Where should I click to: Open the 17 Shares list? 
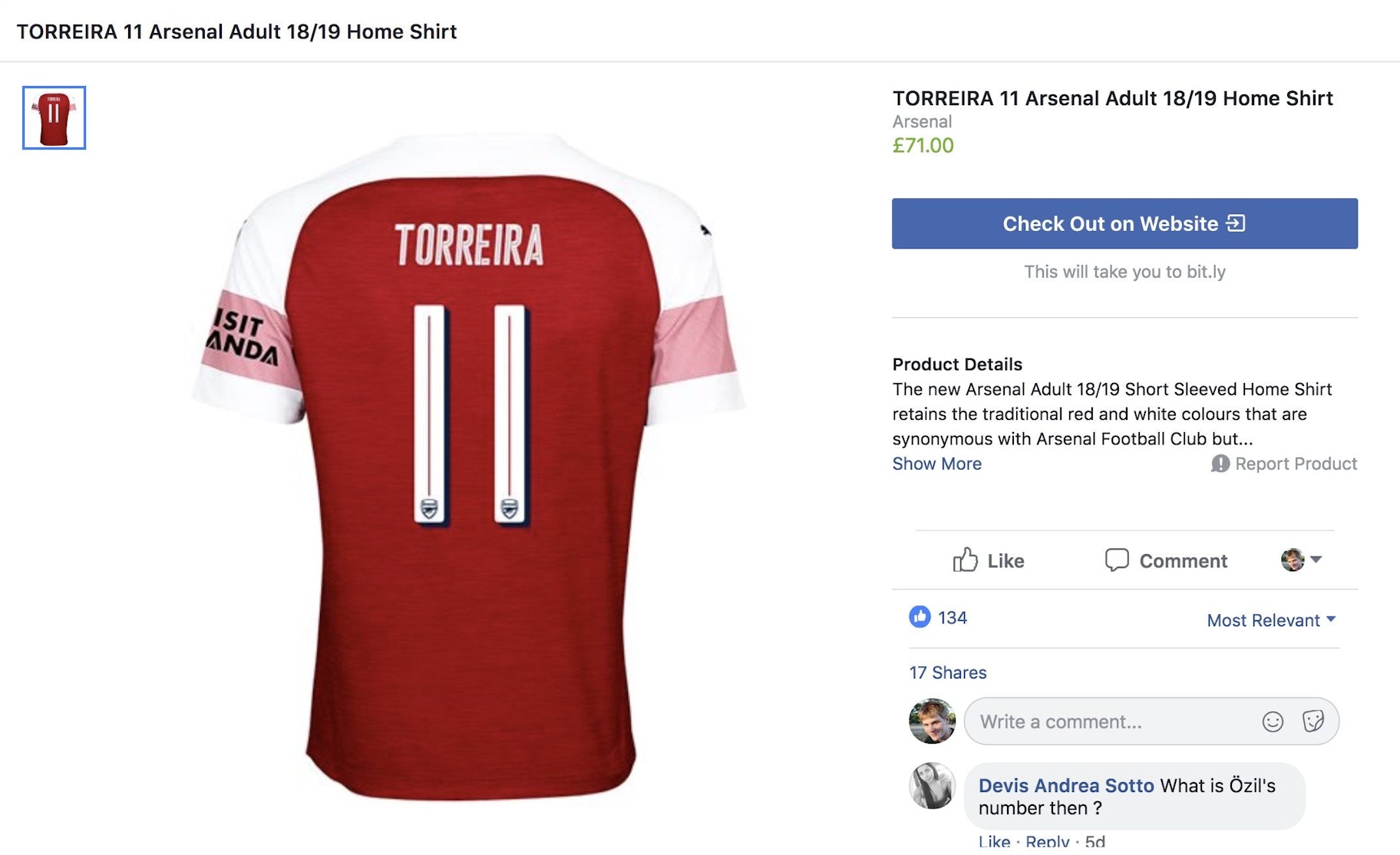tap(947, 672)
